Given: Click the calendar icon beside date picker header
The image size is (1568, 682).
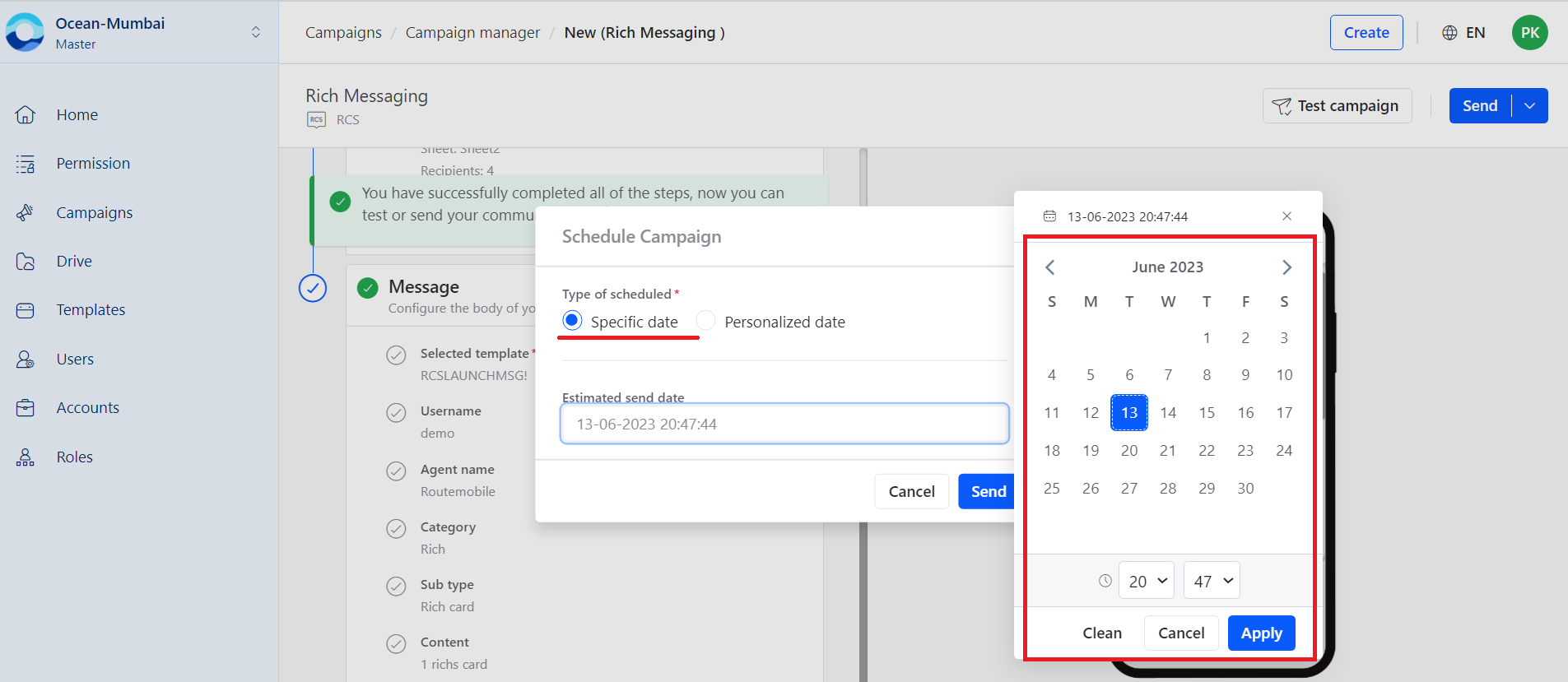Looking at the screenshot, I should [x=1049, y=216].
